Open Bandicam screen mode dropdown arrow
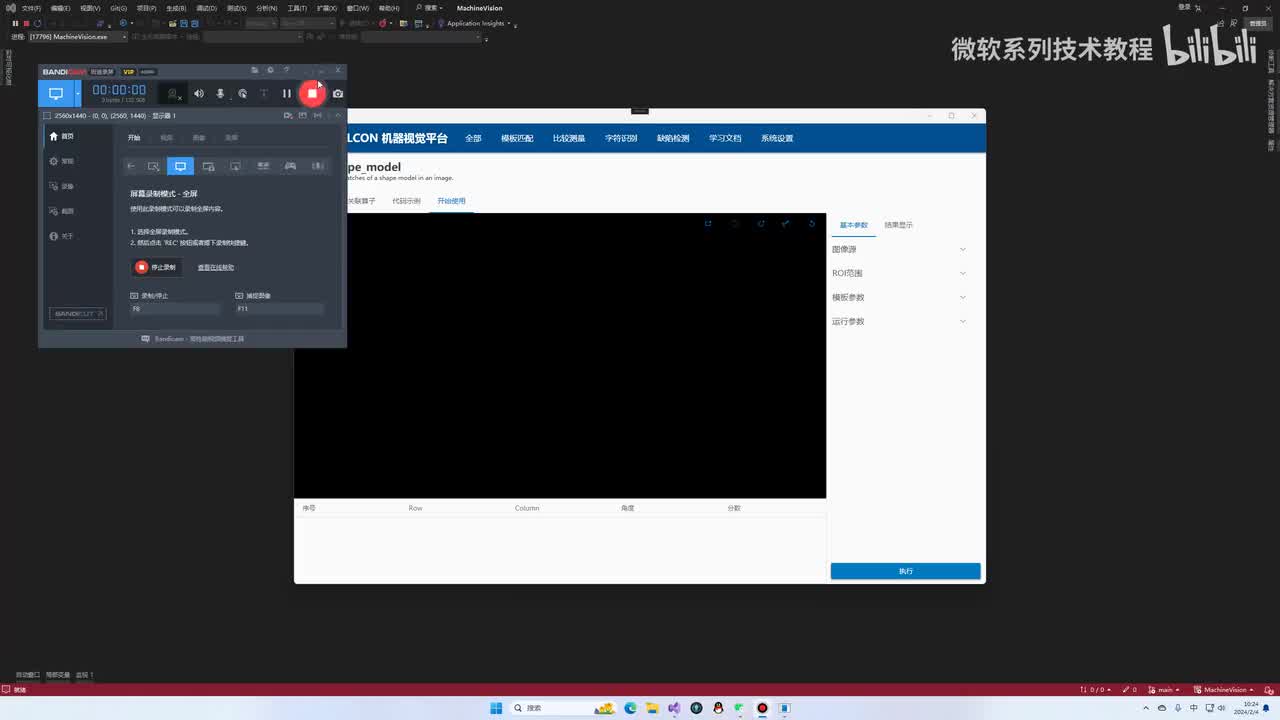The width and height of the screenshot is (1280, 720). (77, 93)
